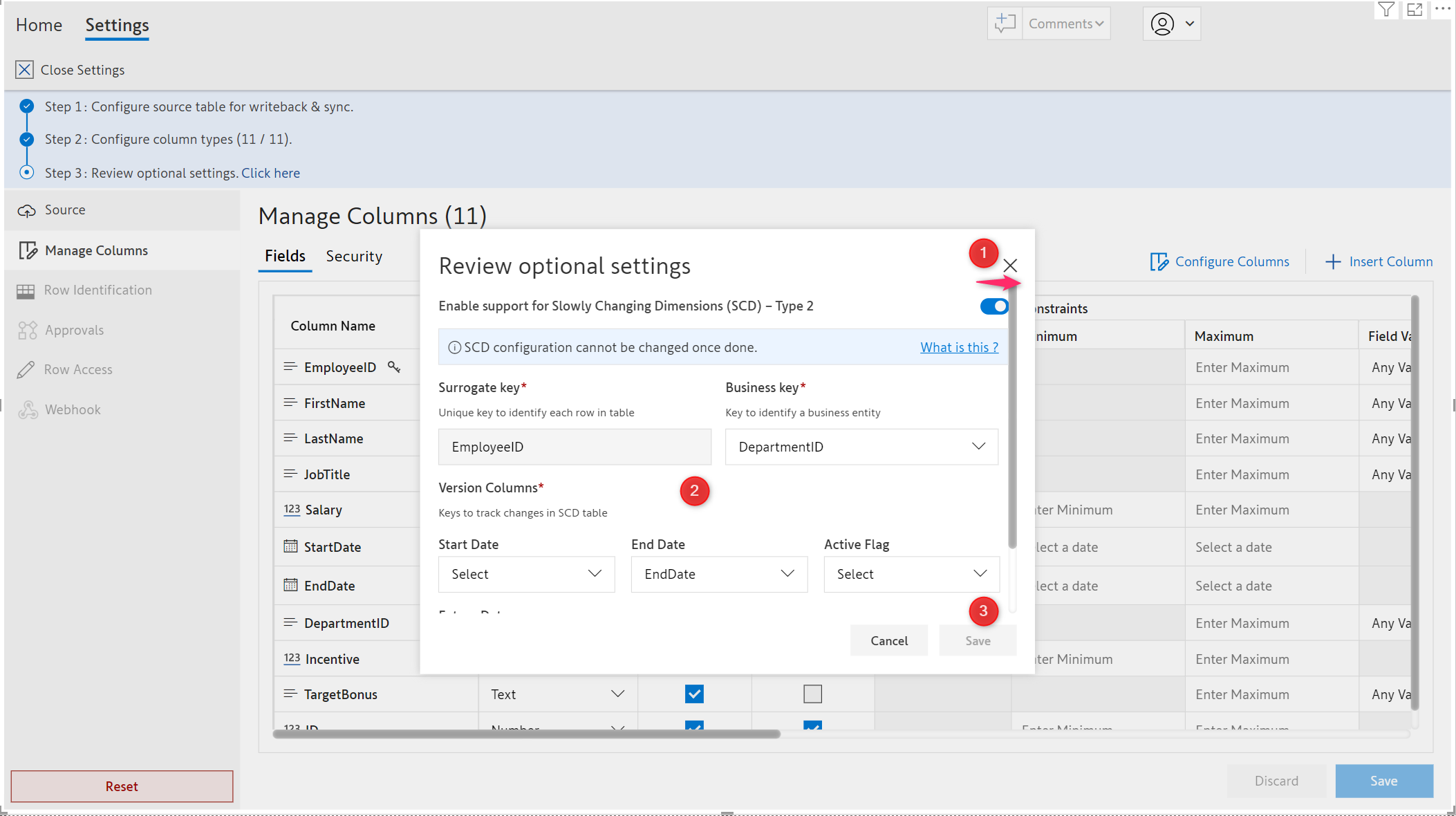Viewport: 1456px width, 816px height.
Task: Click the What is this? link
Action: [x=959, y=347]
